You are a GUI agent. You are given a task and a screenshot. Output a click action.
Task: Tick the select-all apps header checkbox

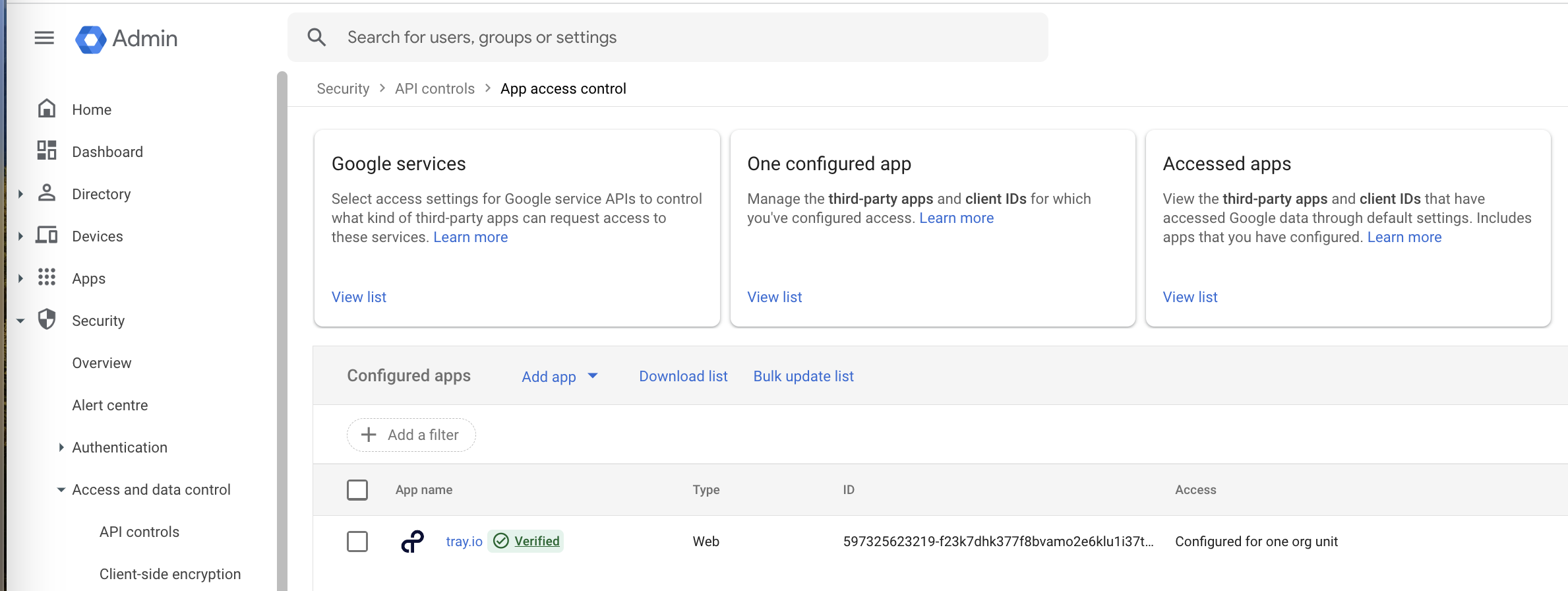coord(357,490)
